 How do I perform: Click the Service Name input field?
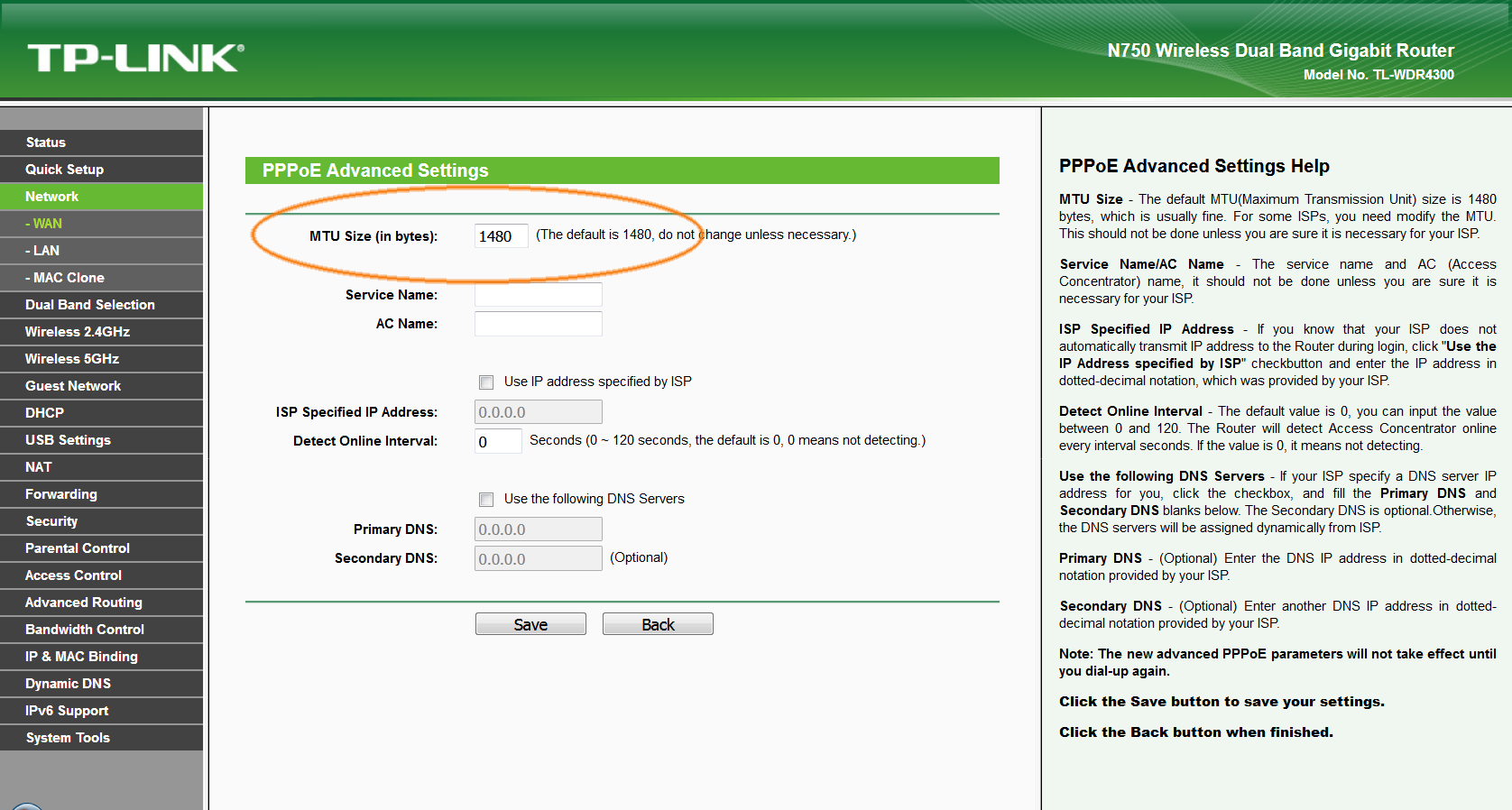coord(538,295)
